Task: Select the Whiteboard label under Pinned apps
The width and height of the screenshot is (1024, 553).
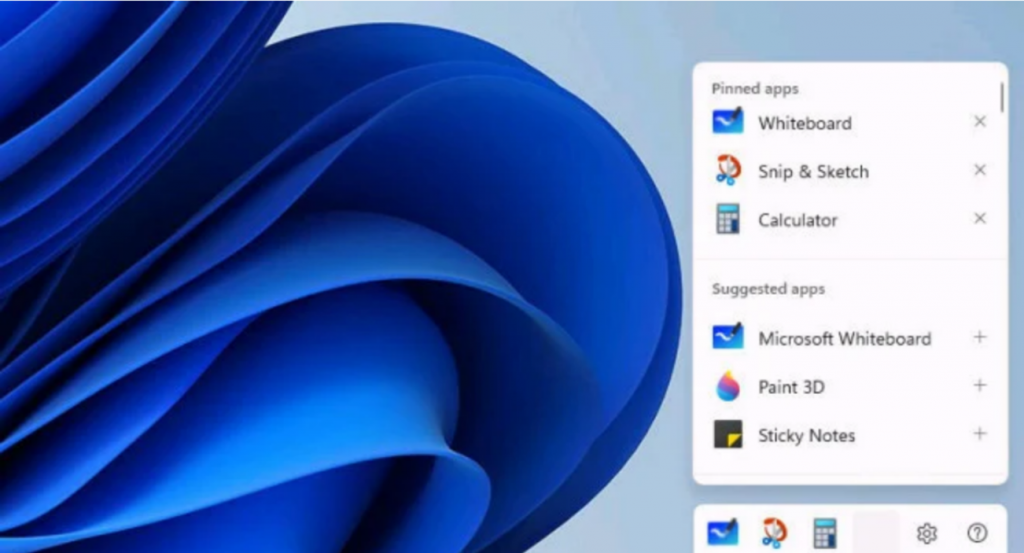Action: click(805, 123)
